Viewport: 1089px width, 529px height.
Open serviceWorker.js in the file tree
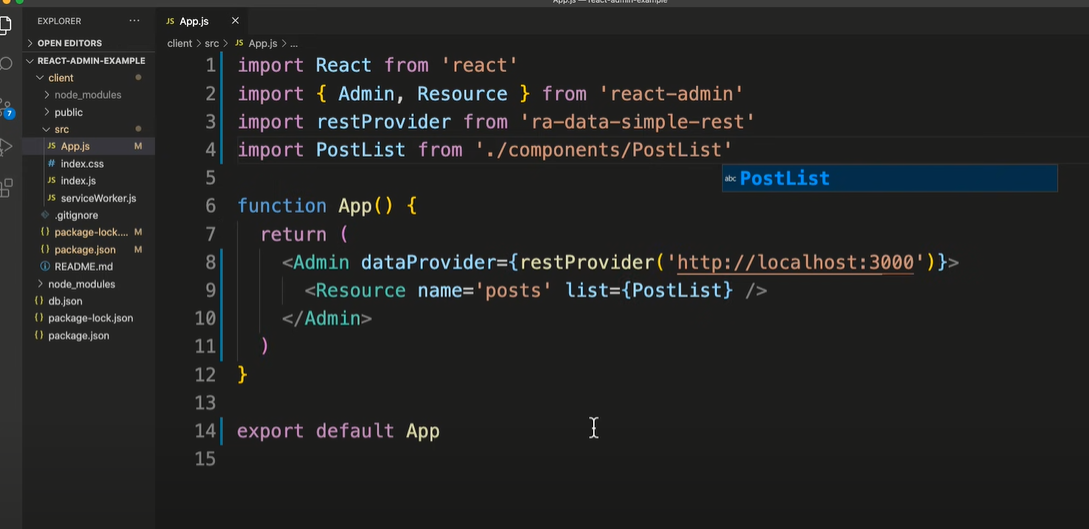click(x=98, y=198)
